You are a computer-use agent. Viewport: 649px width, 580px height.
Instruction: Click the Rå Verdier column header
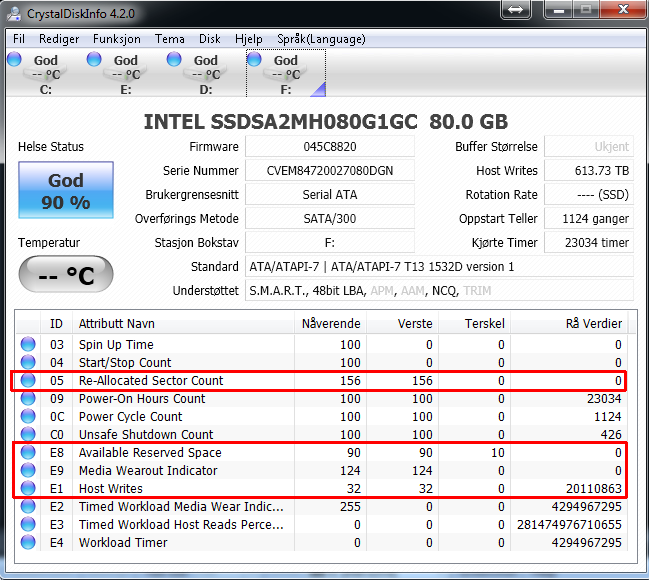[569, 323]
